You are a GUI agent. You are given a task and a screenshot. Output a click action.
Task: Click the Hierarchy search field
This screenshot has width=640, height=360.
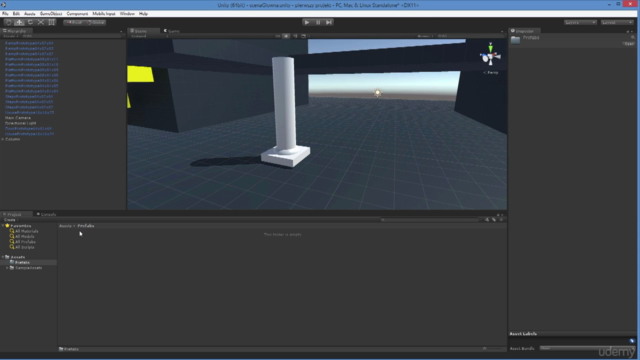click(x=71, y=36)
